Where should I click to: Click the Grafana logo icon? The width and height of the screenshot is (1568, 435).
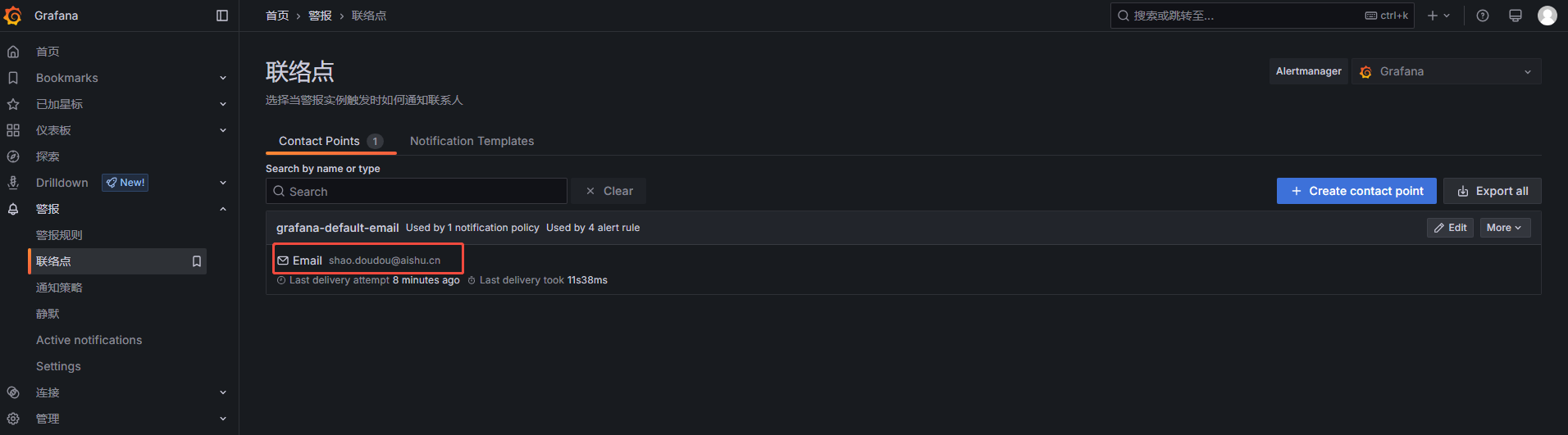pyautogui.click(x=13, y=16)
